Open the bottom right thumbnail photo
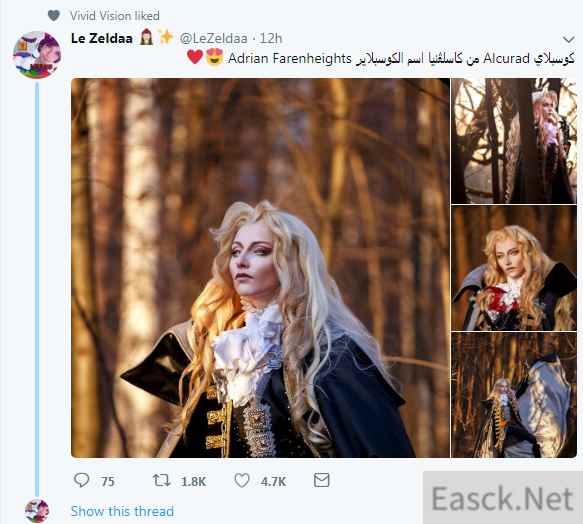Screen dimensions: 583x524 (514, 395)
